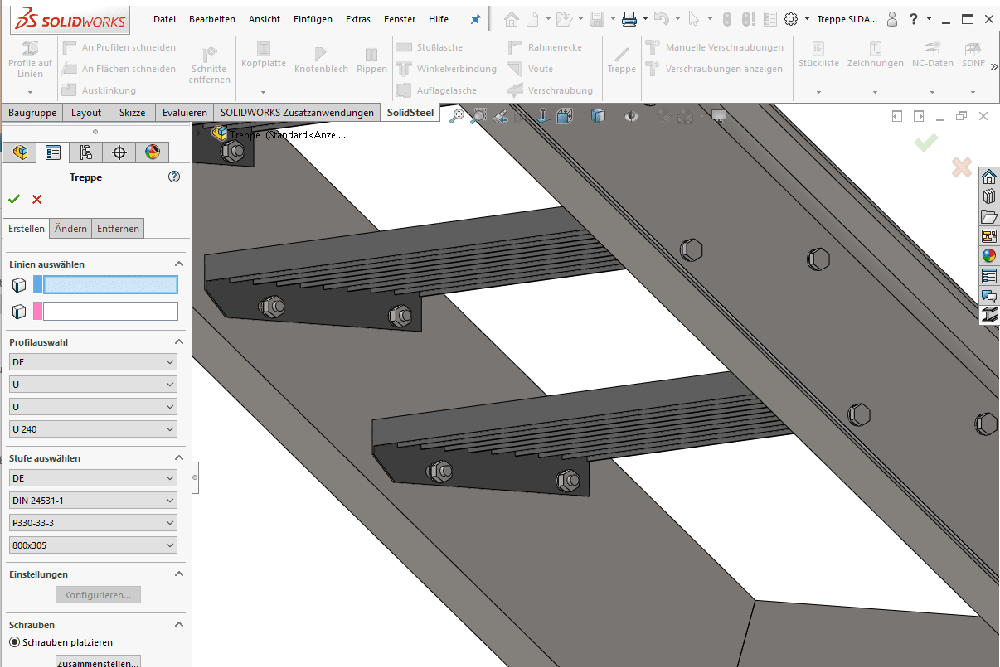Cancel Treppe using the red X

coord(37,199)
